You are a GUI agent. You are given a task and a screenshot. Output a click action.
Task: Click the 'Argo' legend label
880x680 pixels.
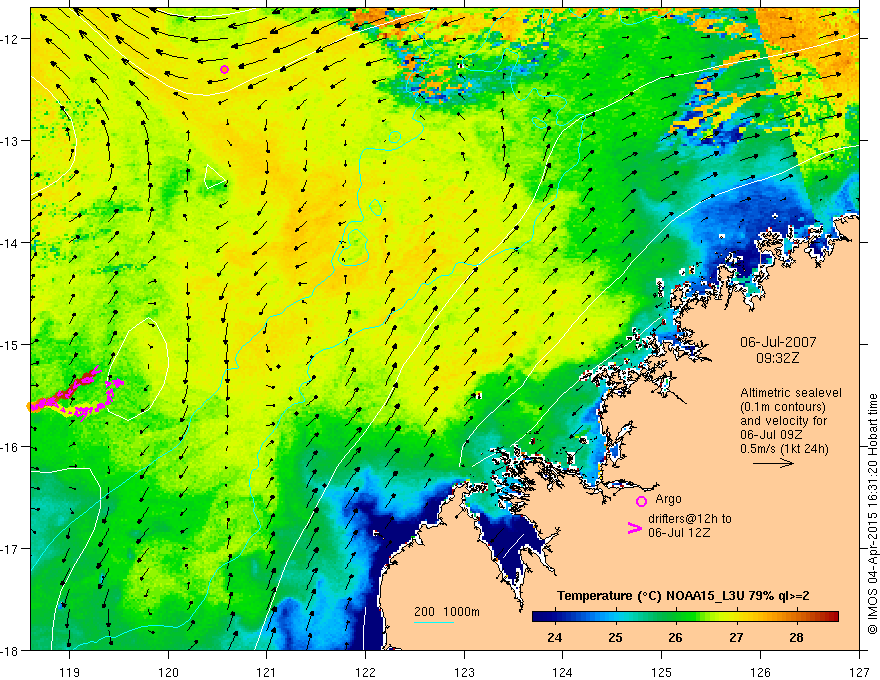pos(668,499)
